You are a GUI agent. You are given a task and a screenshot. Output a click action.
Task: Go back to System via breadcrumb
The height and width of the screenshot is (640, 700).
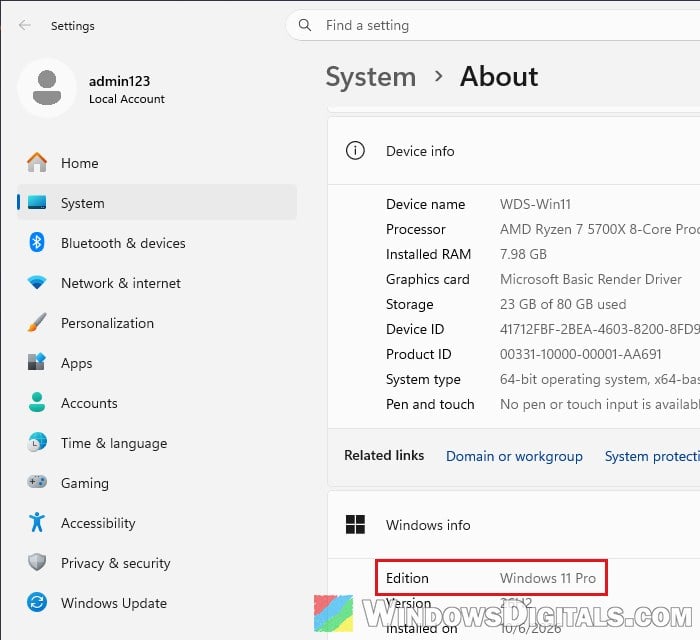(x=371, y=77)
